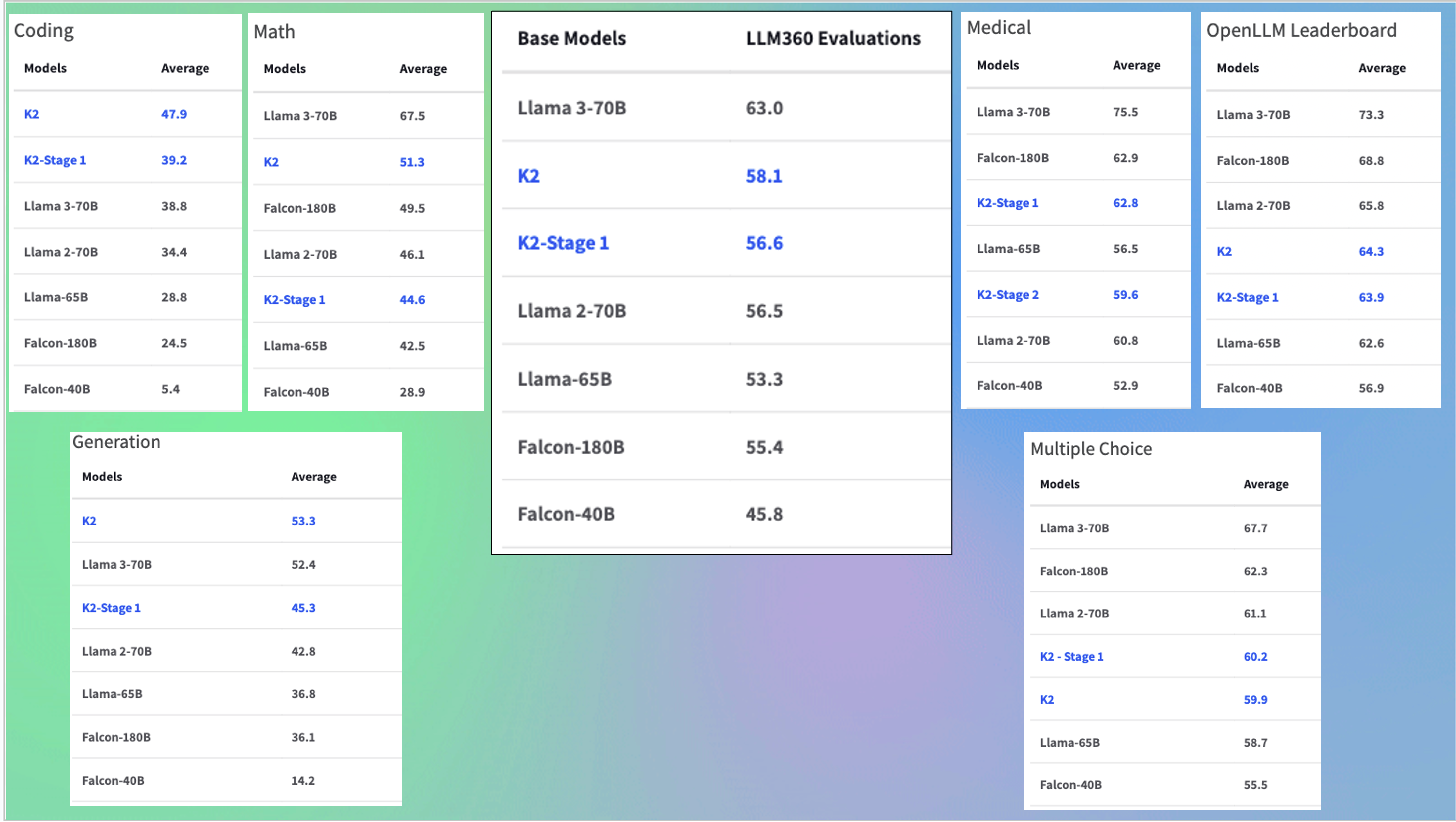
Task: Click K2 in Base Models table
Action: [528, 176]
